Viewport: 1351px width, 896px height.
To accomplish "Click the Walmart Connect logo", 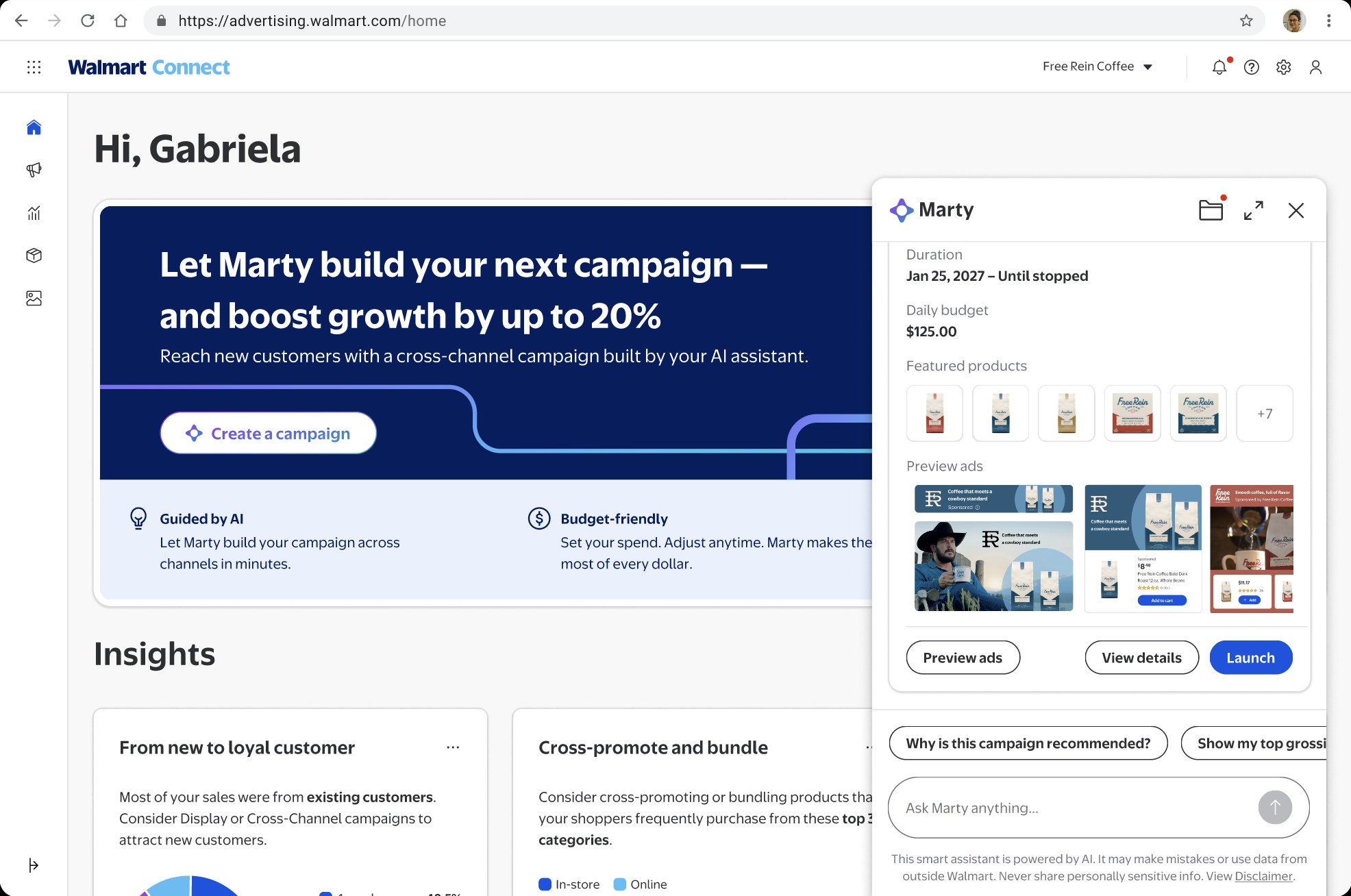I will pyautogui.click(x=149, y=66).
